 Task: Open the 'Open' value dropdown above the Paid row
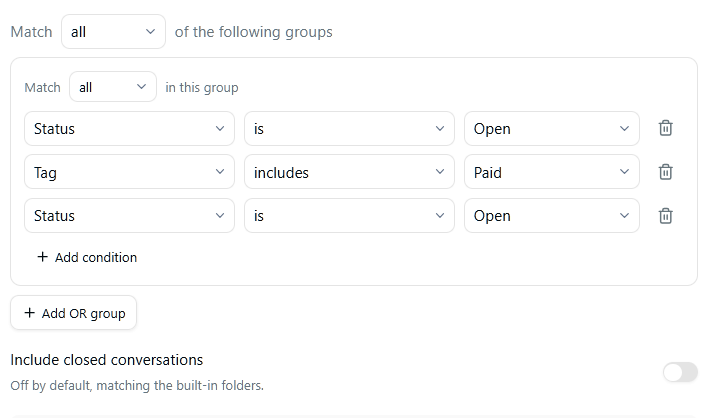tap(552, 128)
